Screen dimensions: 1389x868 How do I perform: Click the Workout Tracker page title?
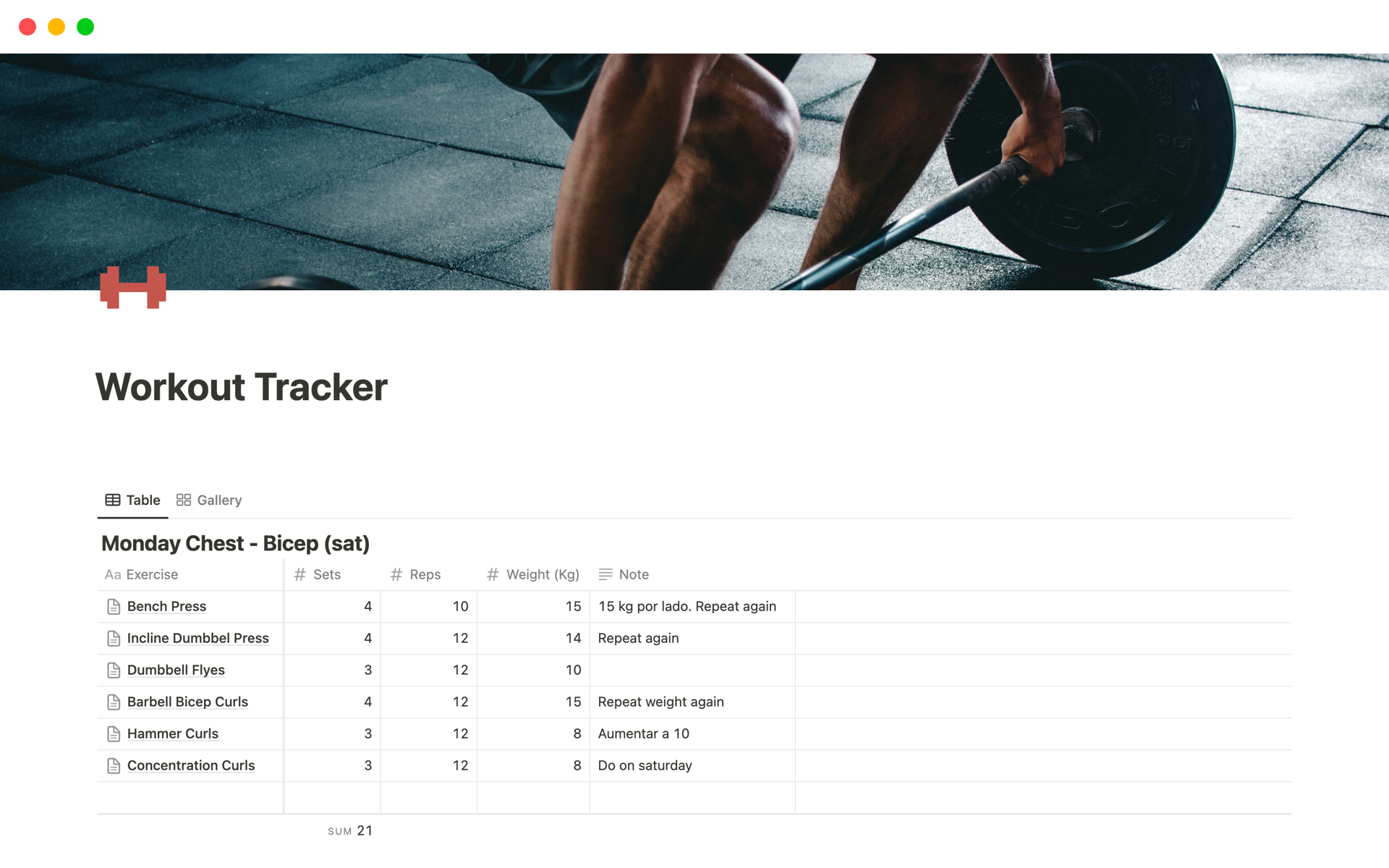click(242, 387)
